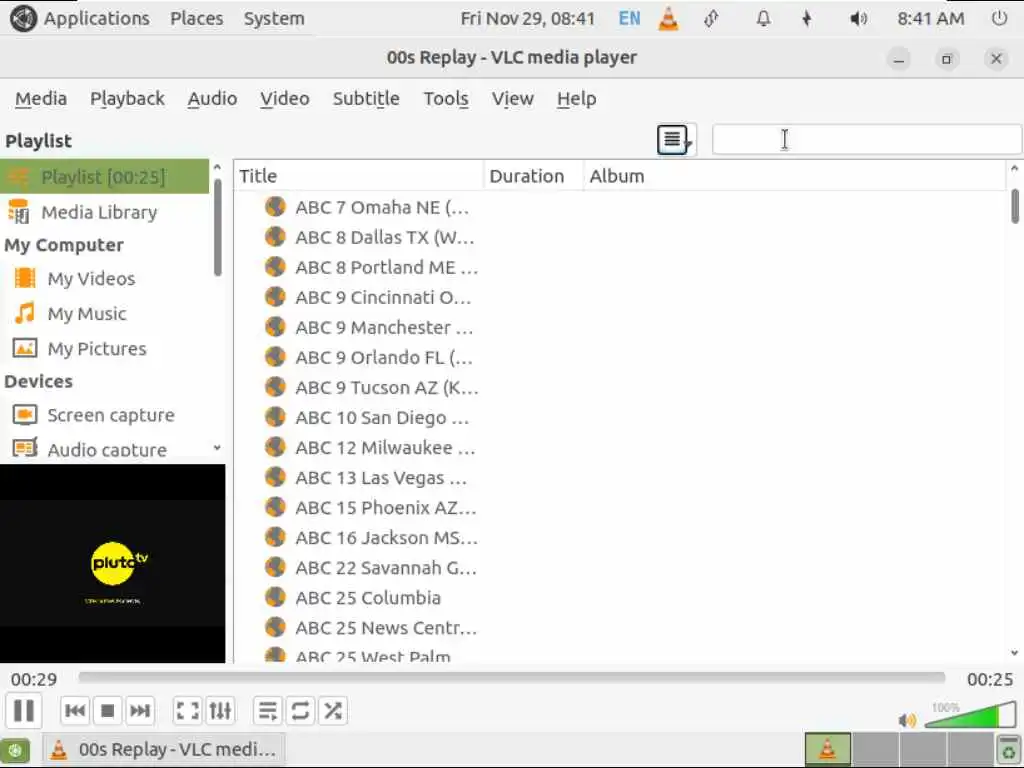Image resolution: width=1024 pixels, height=768 pixels.
Task: Click sidebar scroll down arrow
Action: pyautogui.click(x=217, y=448)
